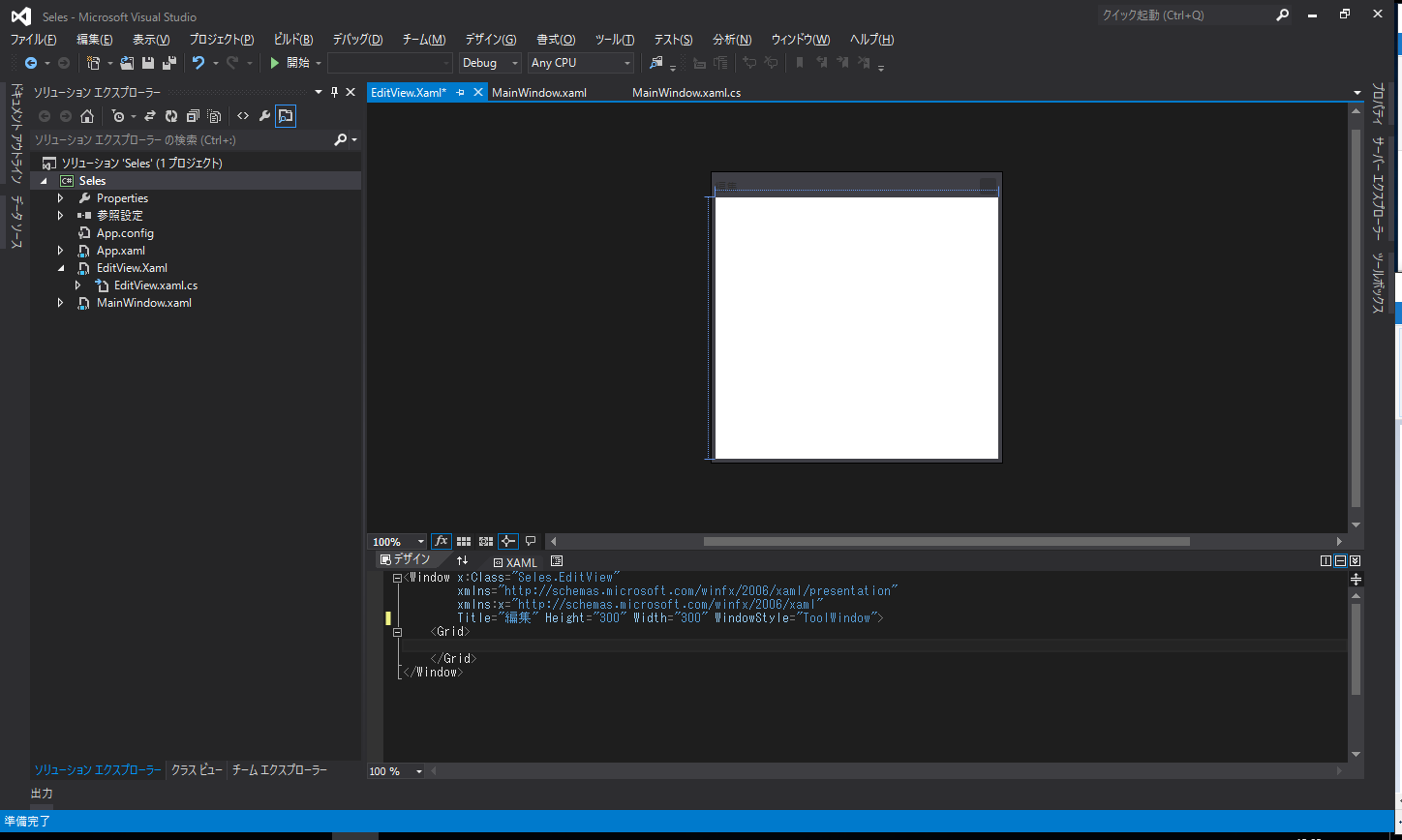Toggle the designer snap grid display
The width and height of the screenshot is (1402, 840).
[464, 542]
